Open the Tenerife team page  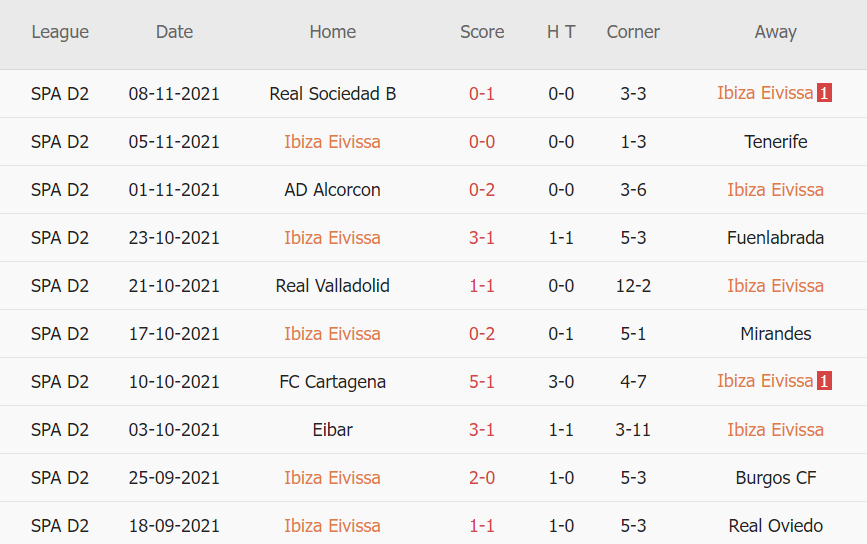[776, 142]
